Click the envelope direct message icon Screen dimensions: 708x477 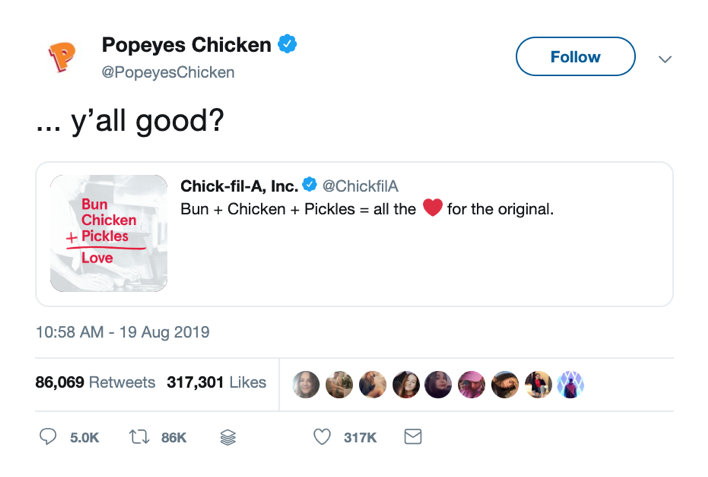[412, 437]
